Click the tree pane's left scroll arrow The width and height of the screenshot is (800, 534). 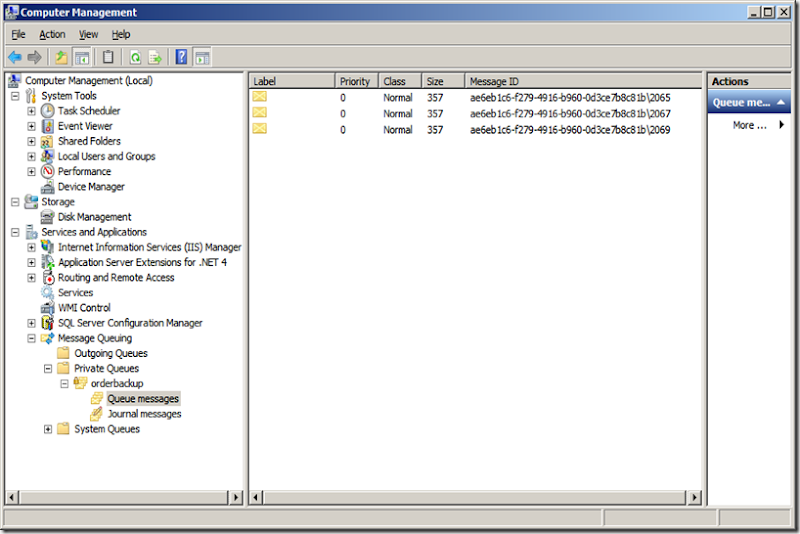point(12,497)
